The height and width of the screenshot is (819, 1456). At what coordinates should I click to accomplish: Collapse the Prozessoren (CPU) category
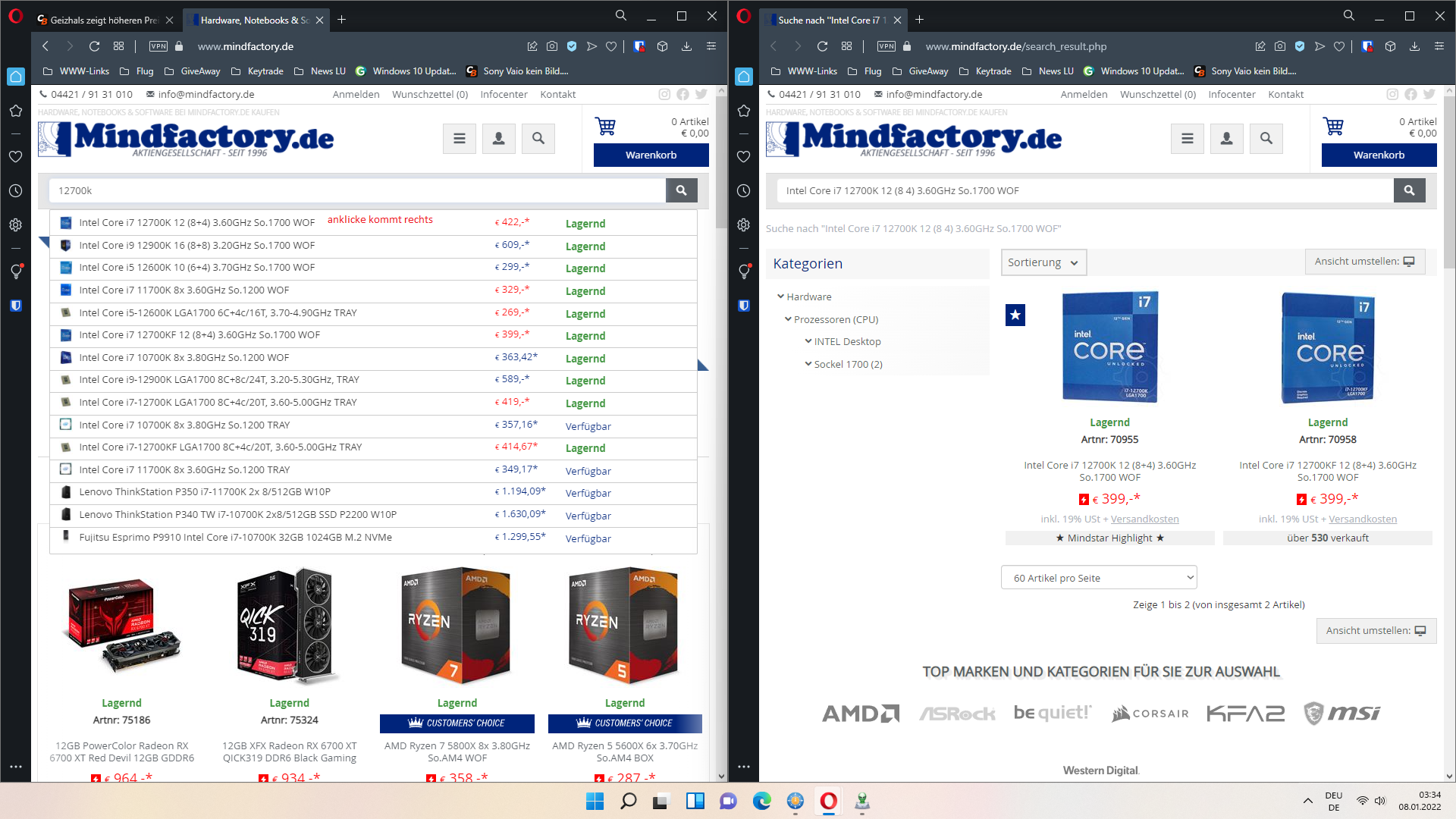tap(788, 319)
